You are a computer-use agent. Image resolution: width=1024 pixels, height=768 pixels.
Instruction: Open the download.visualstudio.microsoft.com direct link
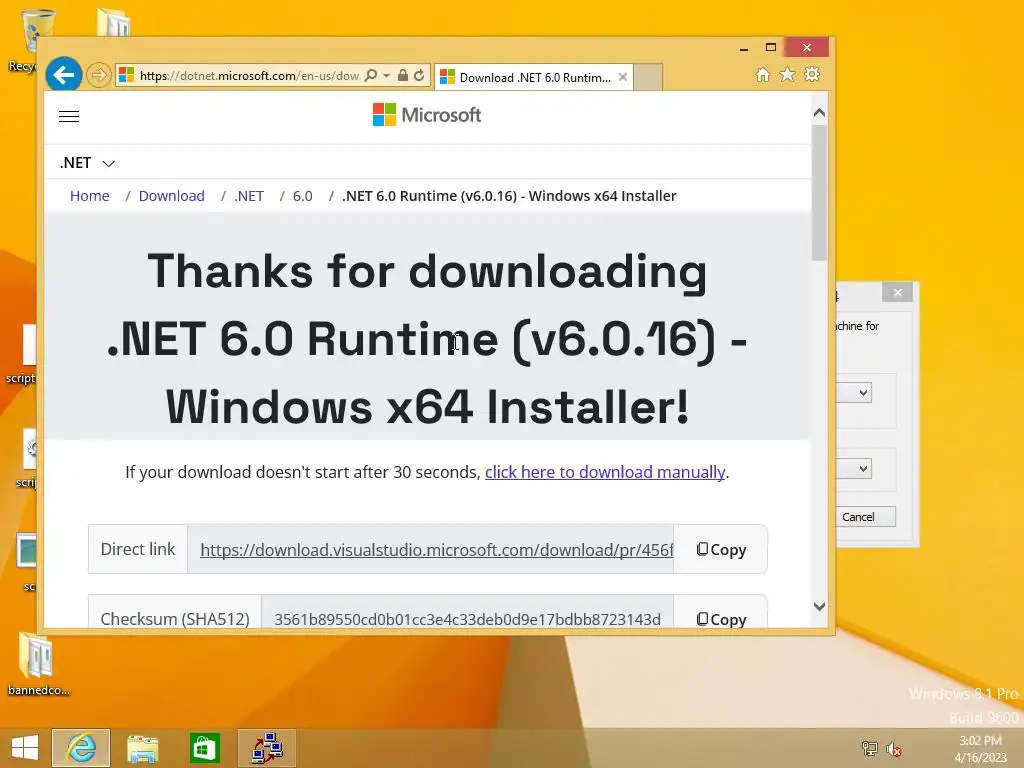436,550
